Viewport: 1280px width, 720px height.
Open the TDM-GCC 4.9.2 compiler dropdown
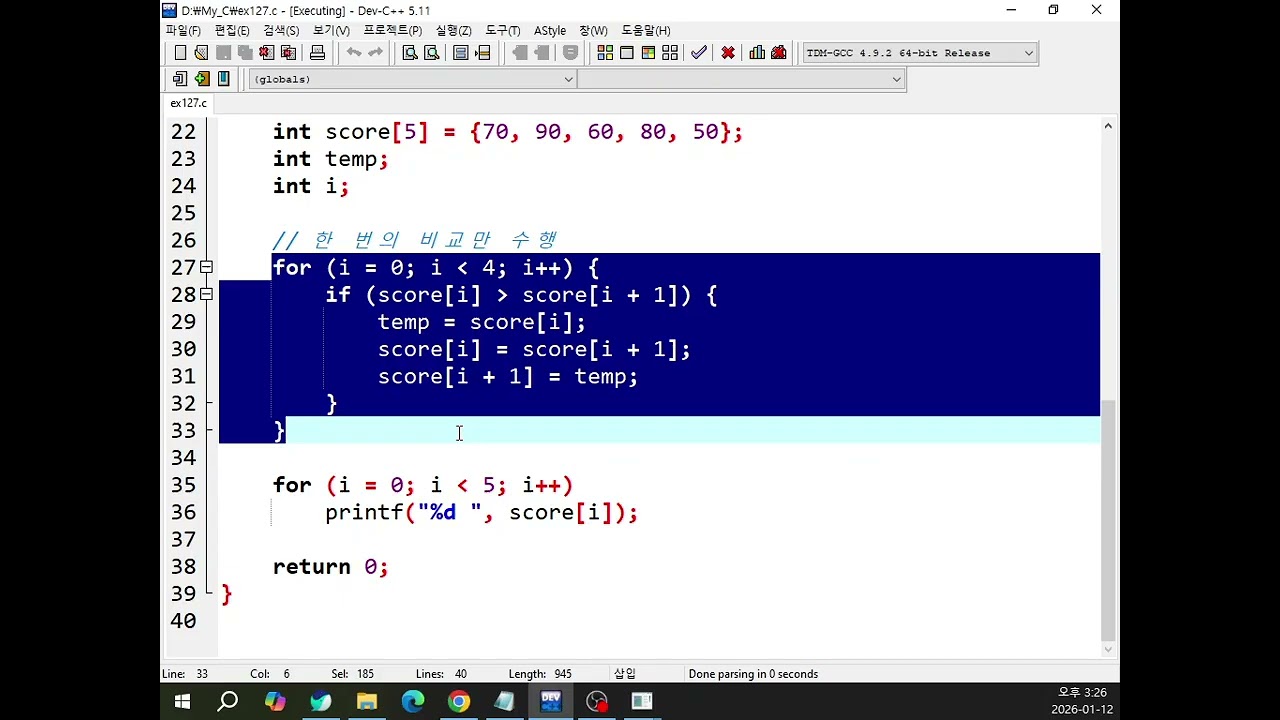click(x=920, y=53)
